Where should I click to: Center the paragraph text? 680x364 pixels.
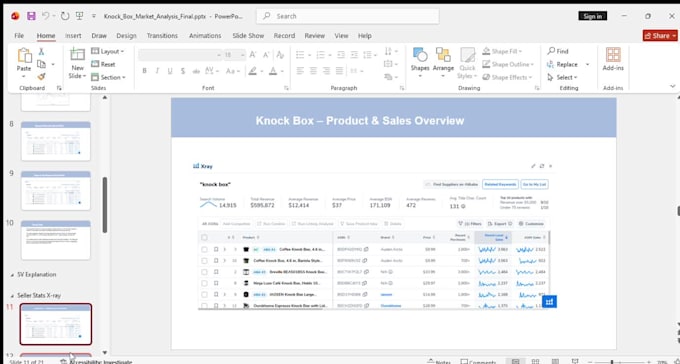[313, 70]
